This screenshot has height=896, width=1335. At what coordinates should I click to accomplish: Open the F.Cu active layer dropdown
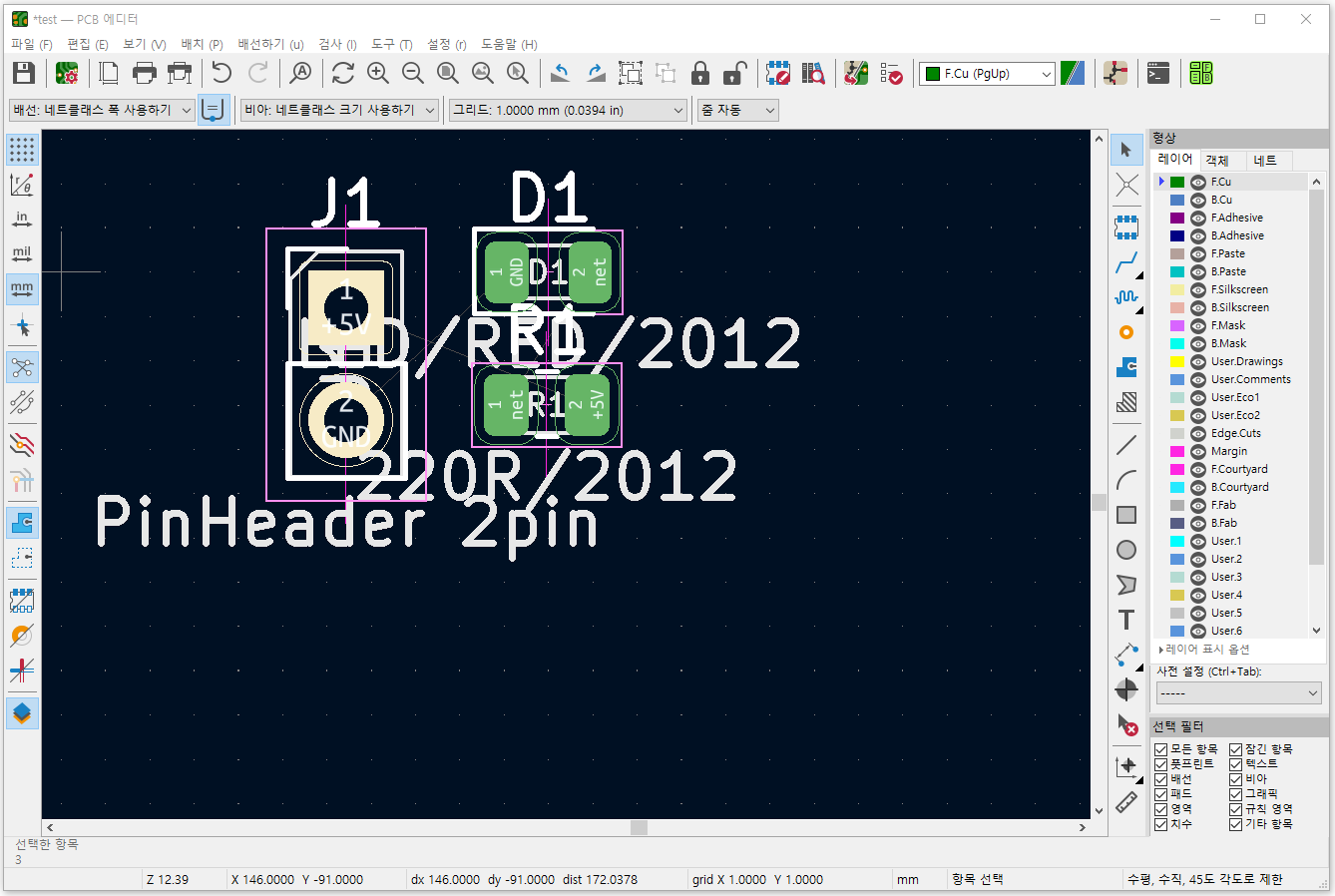pos(988,74)
